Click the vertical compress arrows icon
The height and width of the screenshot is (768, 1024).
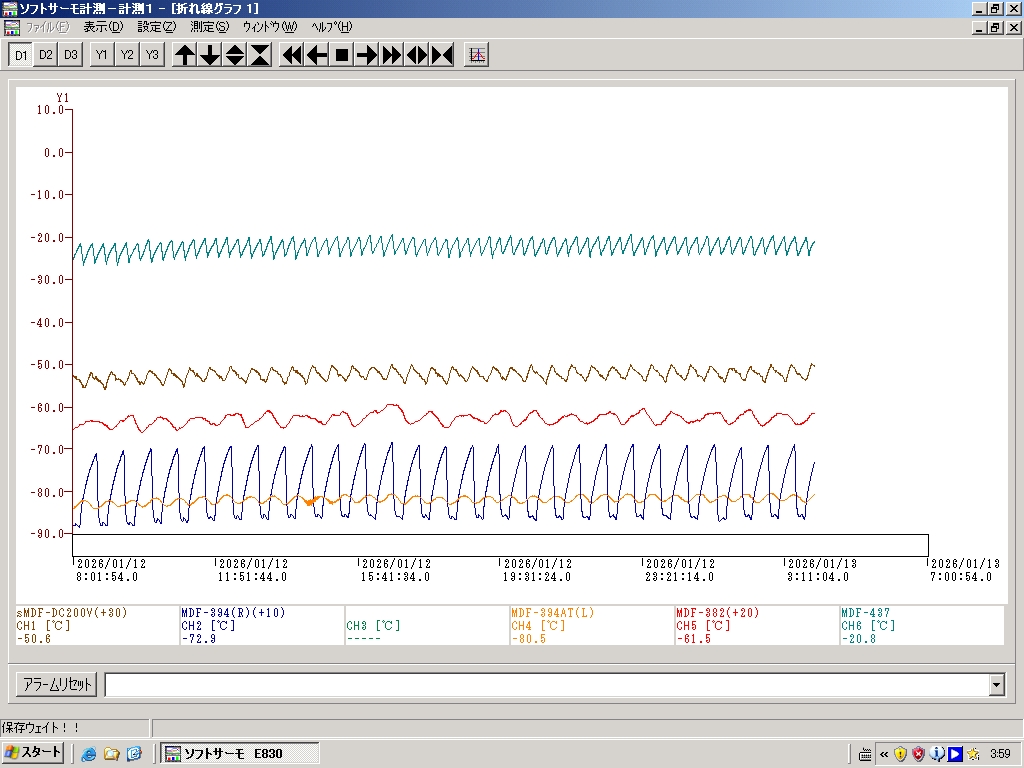(x=260, y=55)
